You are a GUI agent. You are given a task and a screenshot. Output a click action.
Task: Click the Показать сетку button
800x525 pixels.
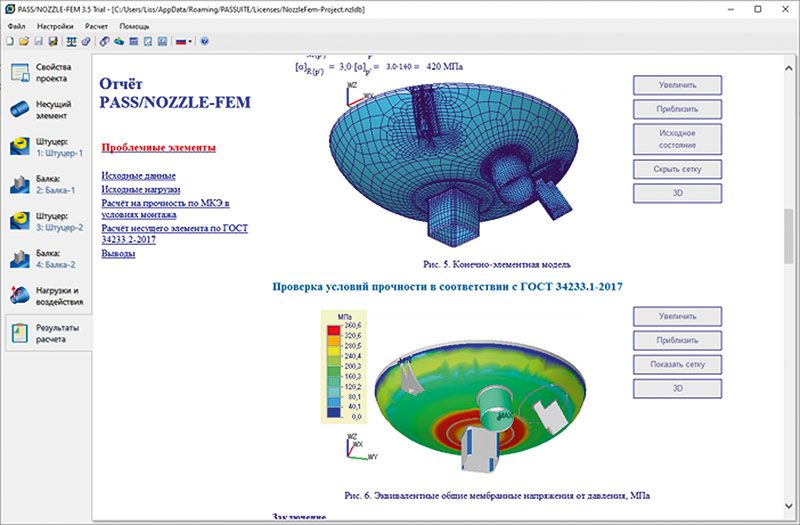pyautogui.click(x=678, y=364)
